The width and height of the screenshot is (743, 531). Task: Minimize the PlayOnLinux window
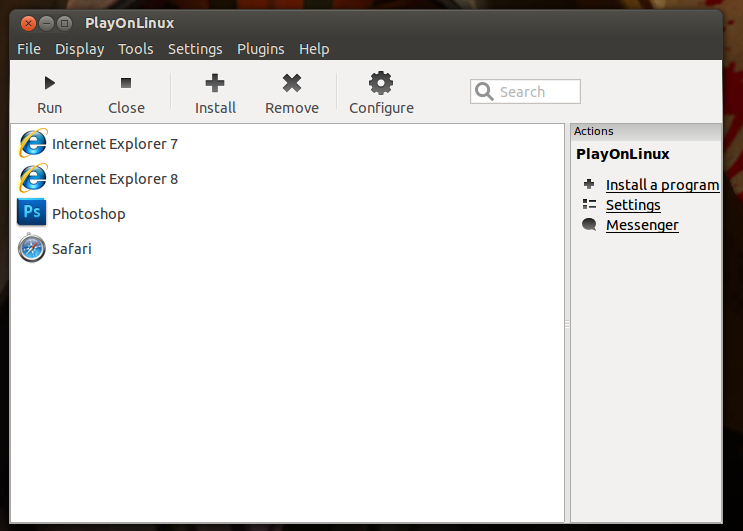[x=46, y=23]
